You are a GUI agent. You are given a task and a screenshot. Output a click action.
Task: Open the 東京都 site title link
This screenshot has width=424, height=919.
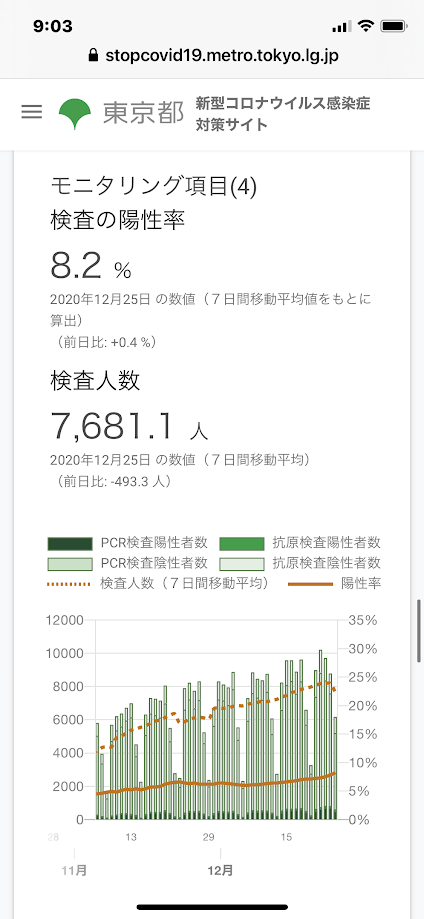click(x=144, y=113)
